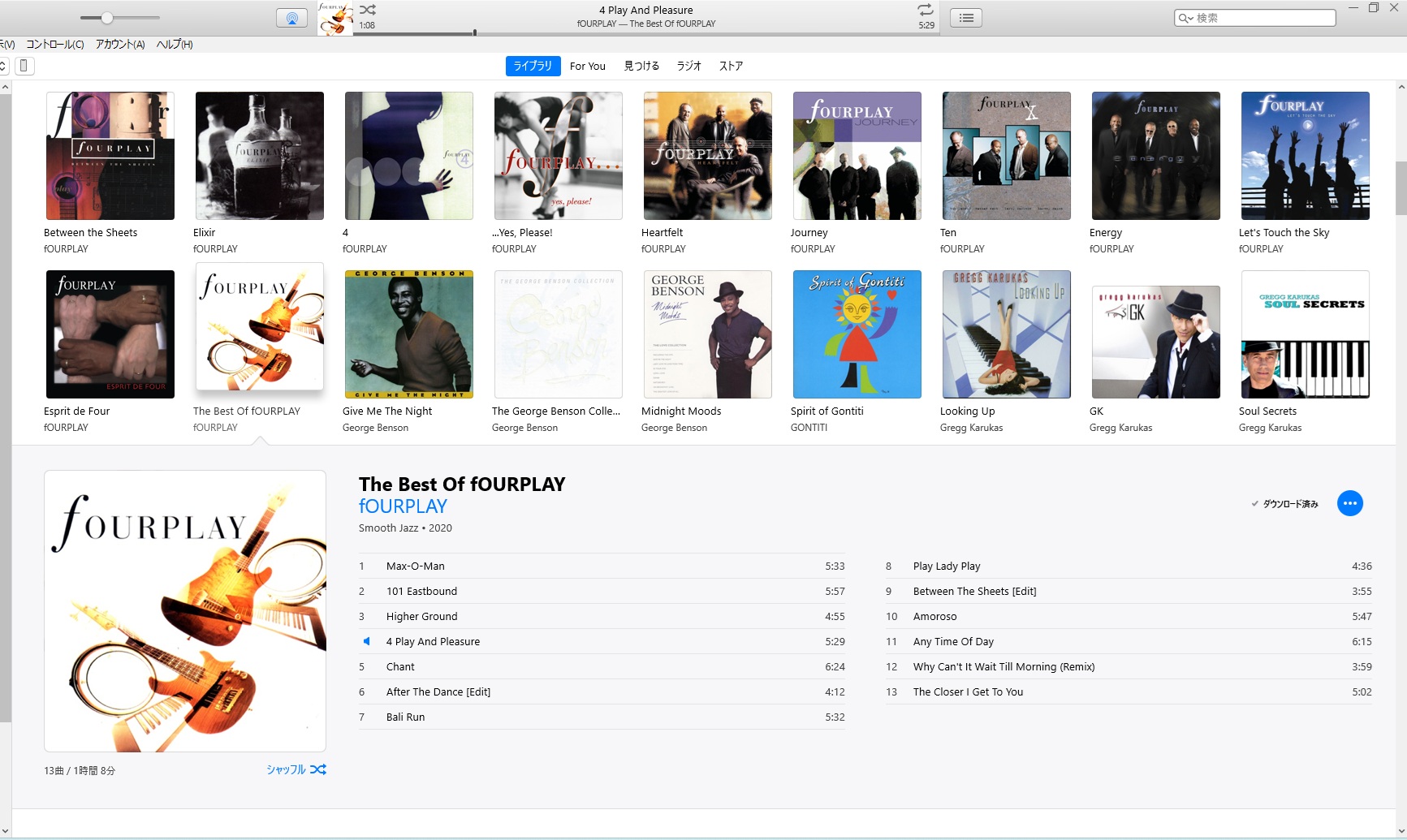Select The Best Of fOURPLAY grid cover

260,327
